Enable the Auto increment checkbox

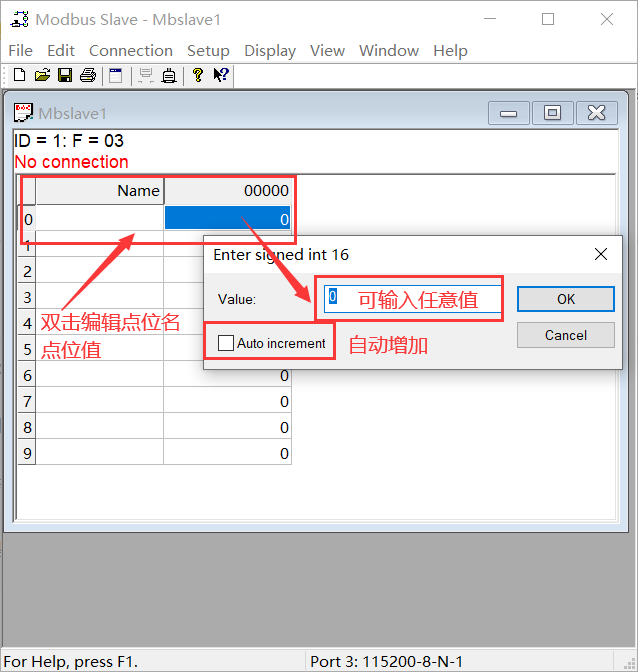(226, 343)
